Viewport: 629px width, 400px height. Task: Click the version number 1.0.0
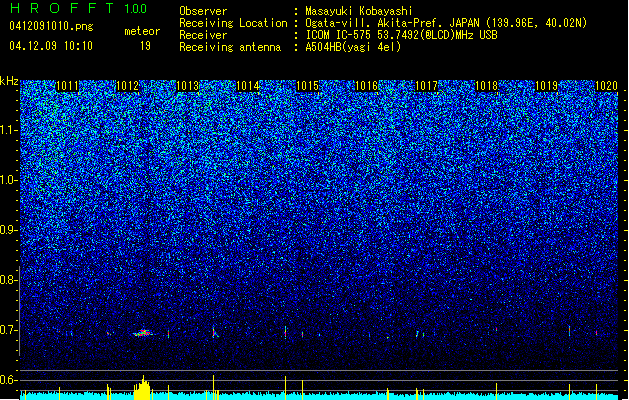136,9
